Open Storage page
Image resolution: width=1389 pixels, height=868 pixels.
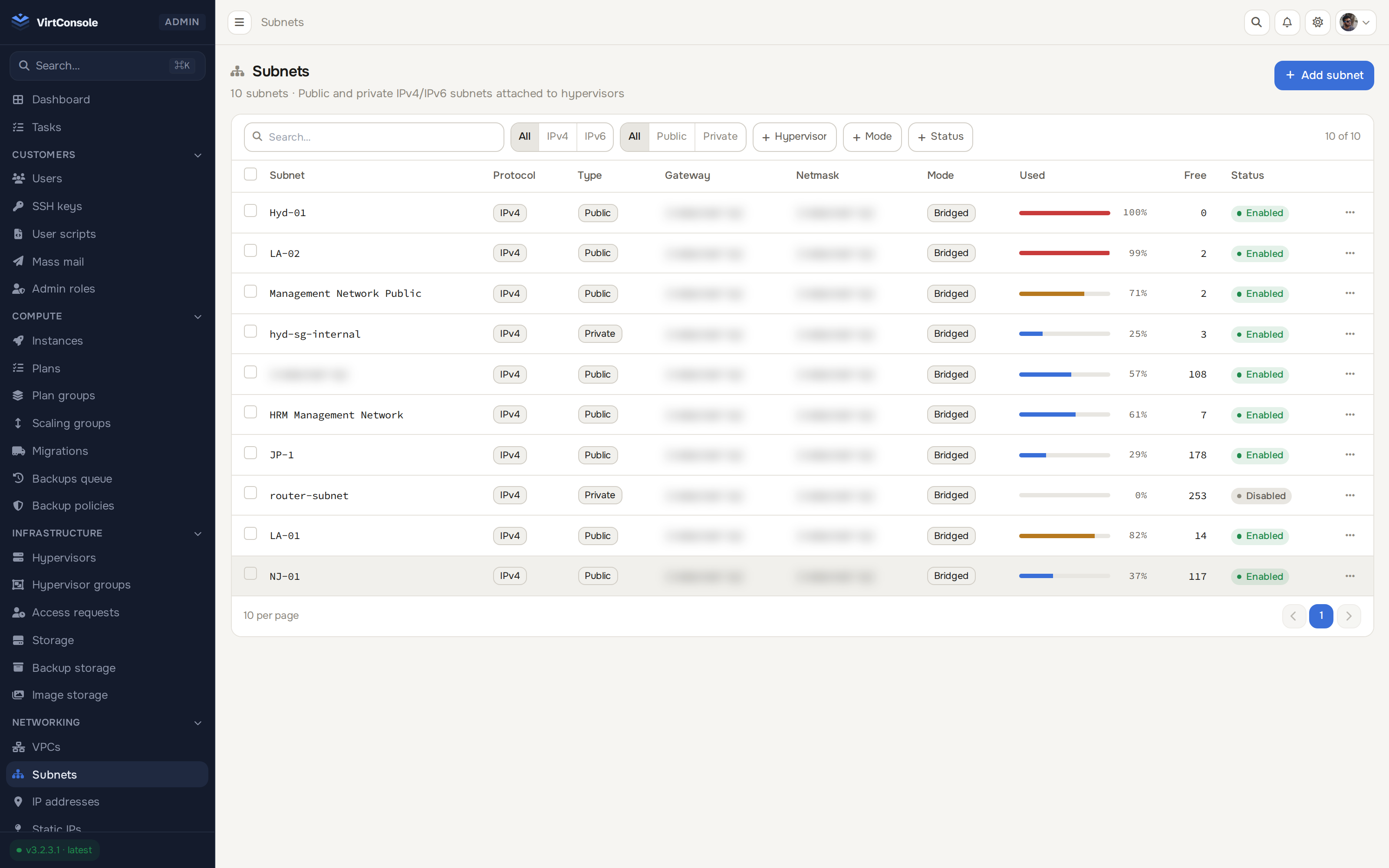pos(107,640)
